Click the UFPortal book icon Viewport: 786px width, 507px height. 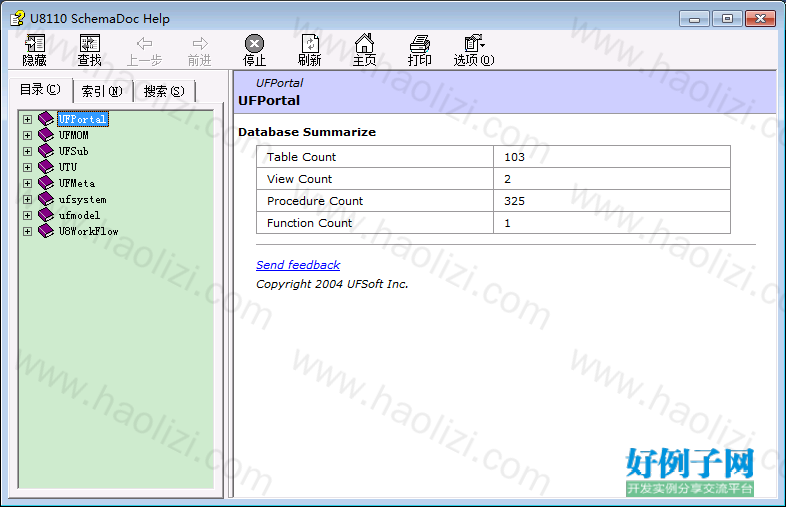46,119
